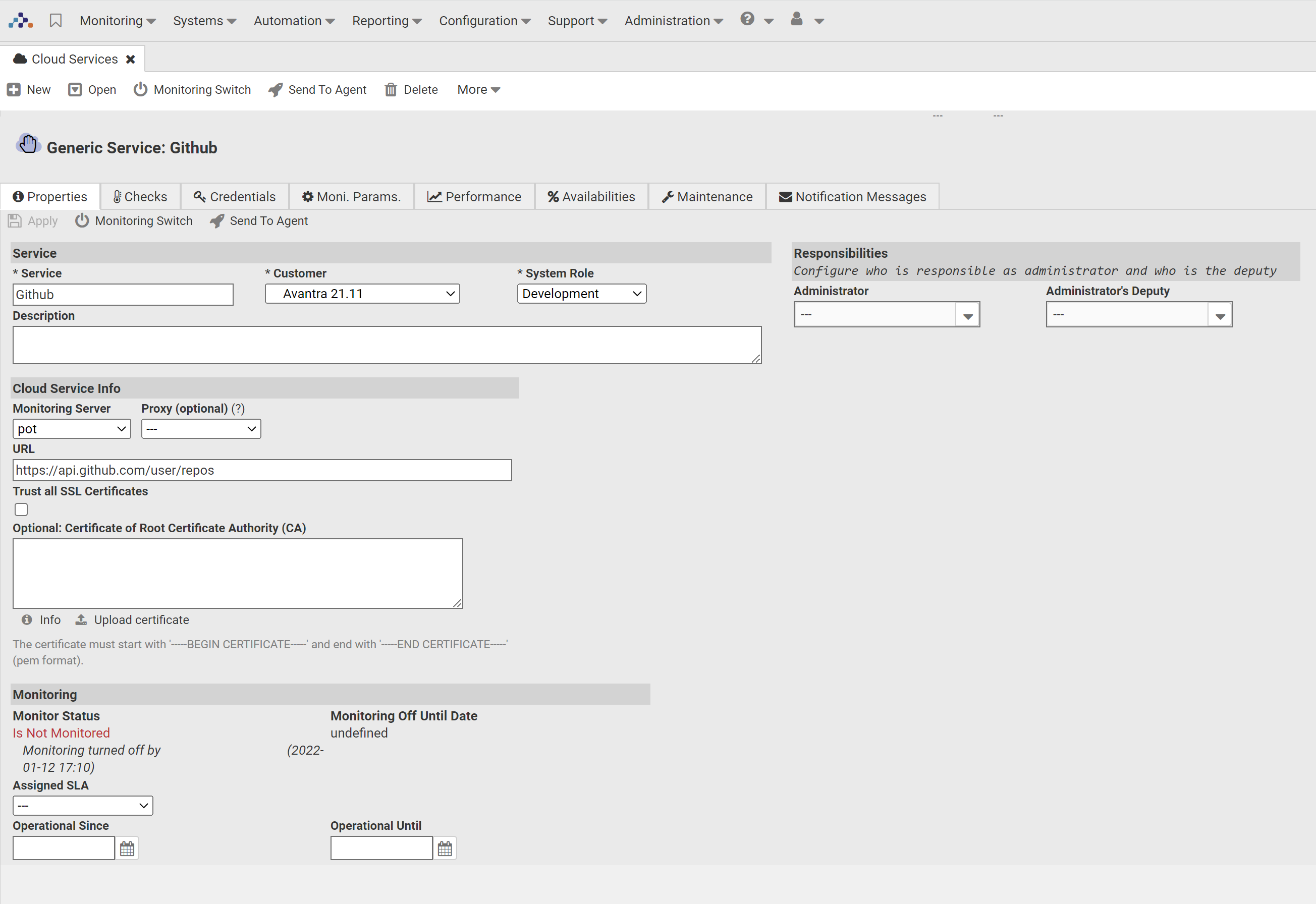Screen dimensions: 1316x904
Task: Click into the URL input field
Action: (262, 470)
